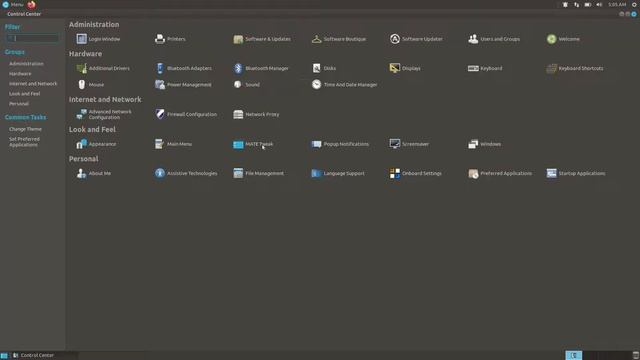Open the Disks utility
The height and width of the screenshot is (360, 640).
324,68
